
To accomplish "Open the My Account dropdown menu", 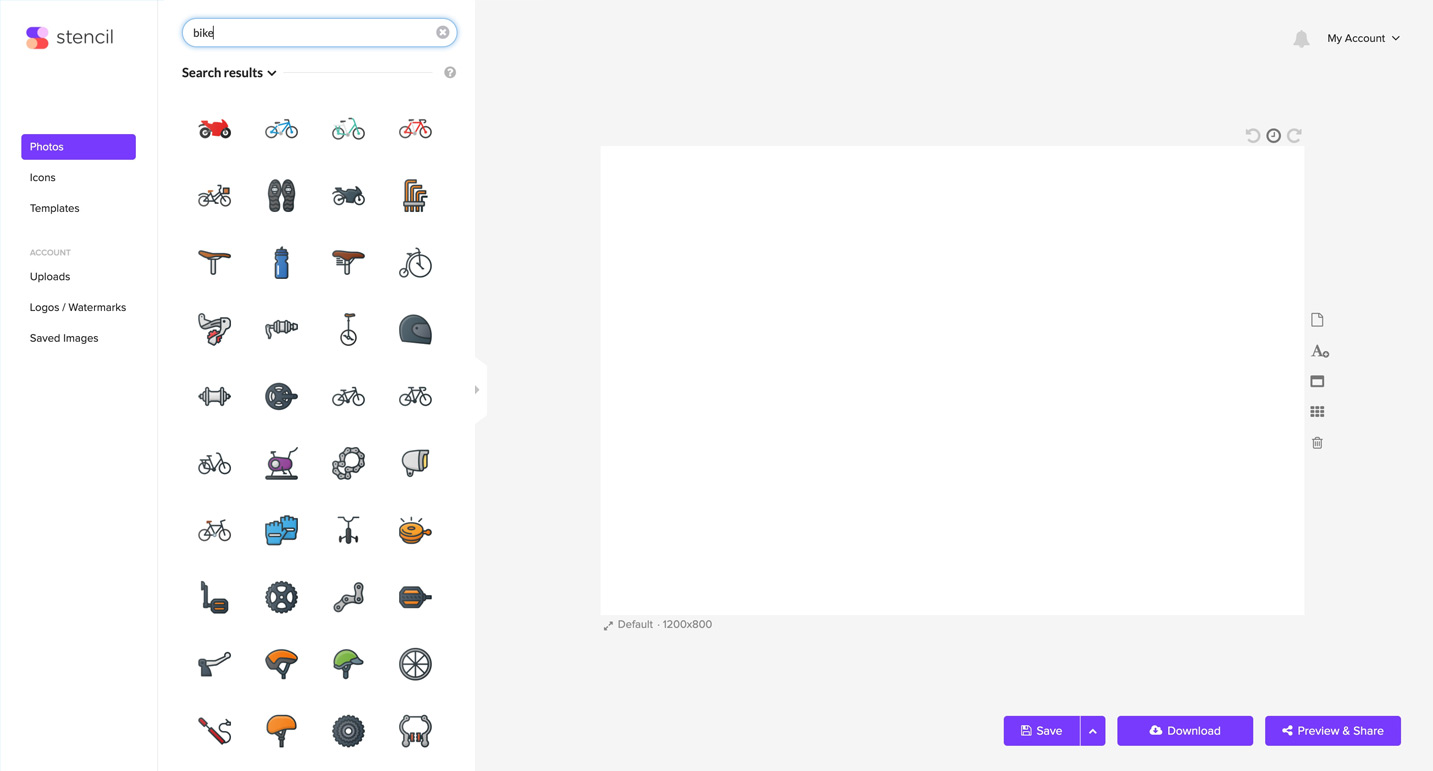I will point(1362,38).
